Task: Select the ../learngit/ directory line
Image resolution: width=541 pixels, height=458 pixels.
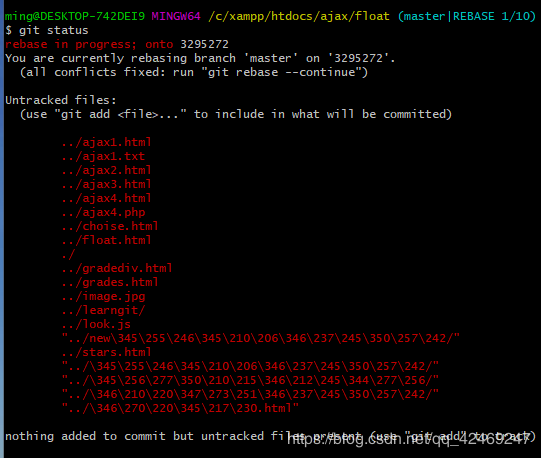Action: [103, 310]
